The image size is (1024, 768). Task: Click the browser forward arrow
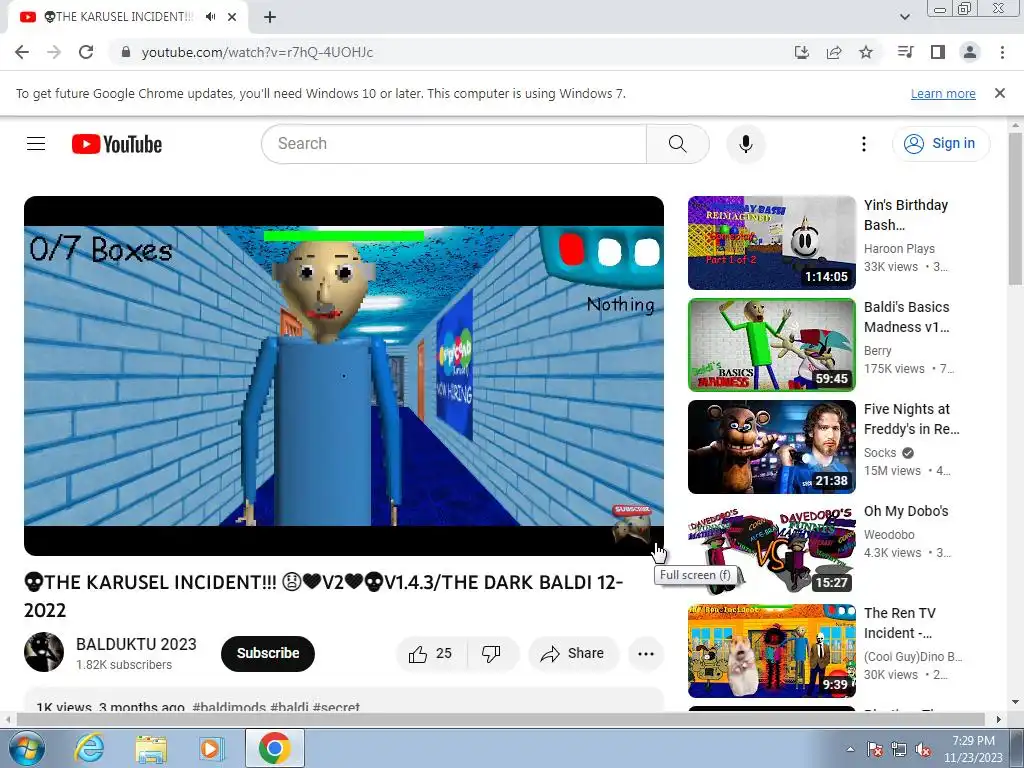point(54,52)
